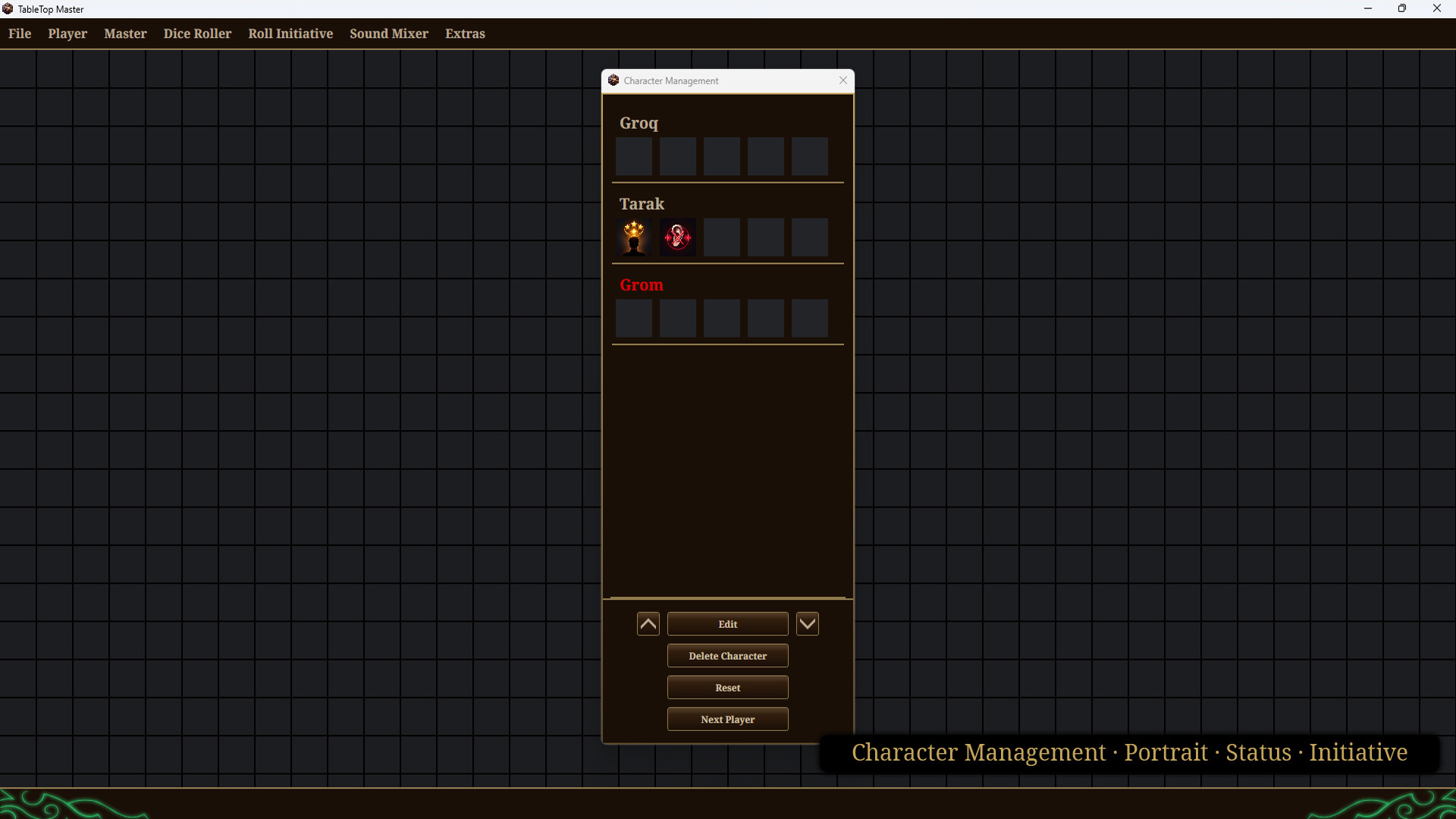This screenshot has width=1456, height=819.
Task: Select the character Tarak
Action: click(x=642, y=204)
